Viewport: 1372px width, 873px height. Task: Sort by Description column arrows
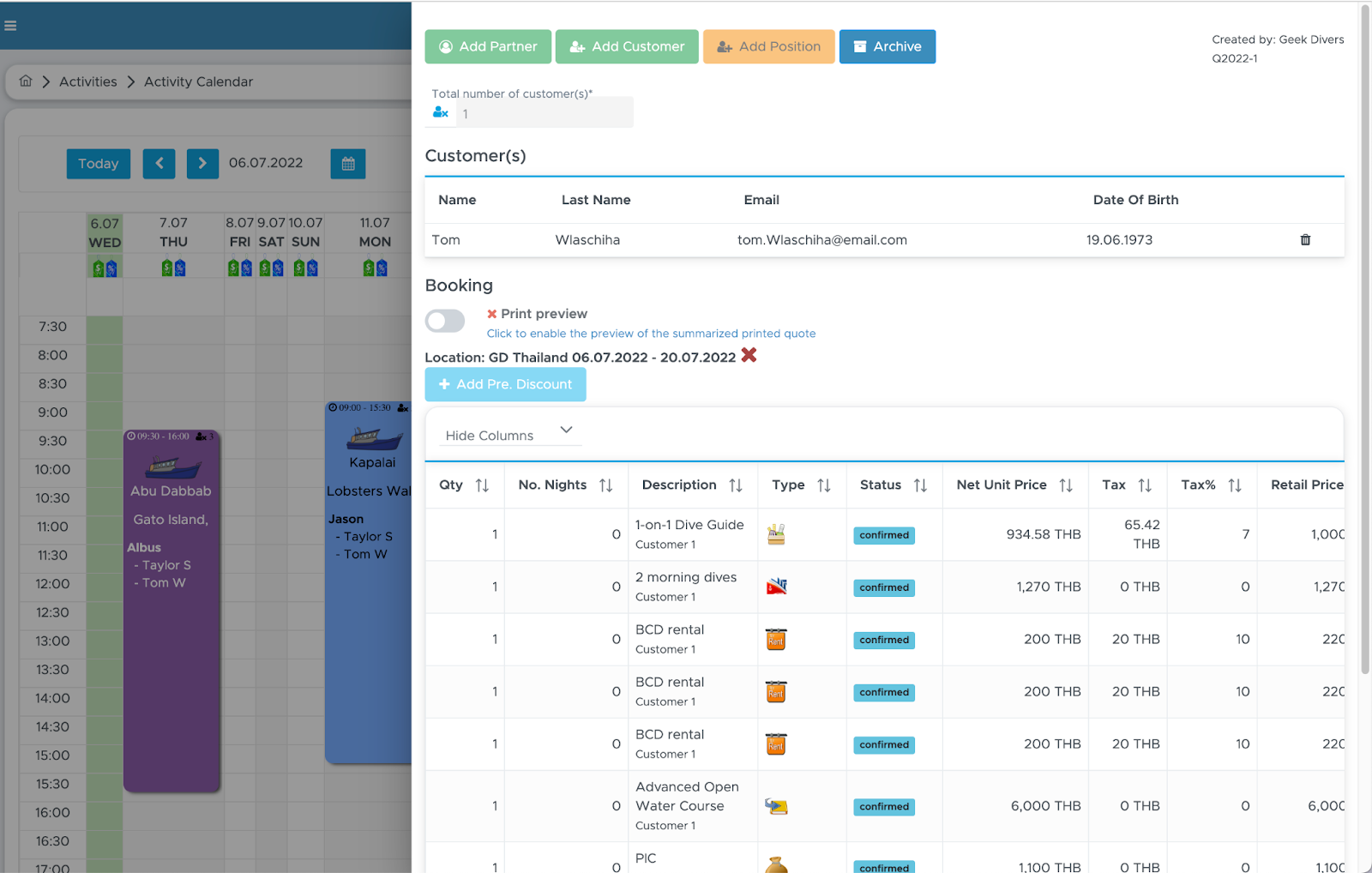pyautogui.click(x=736, y=485)
